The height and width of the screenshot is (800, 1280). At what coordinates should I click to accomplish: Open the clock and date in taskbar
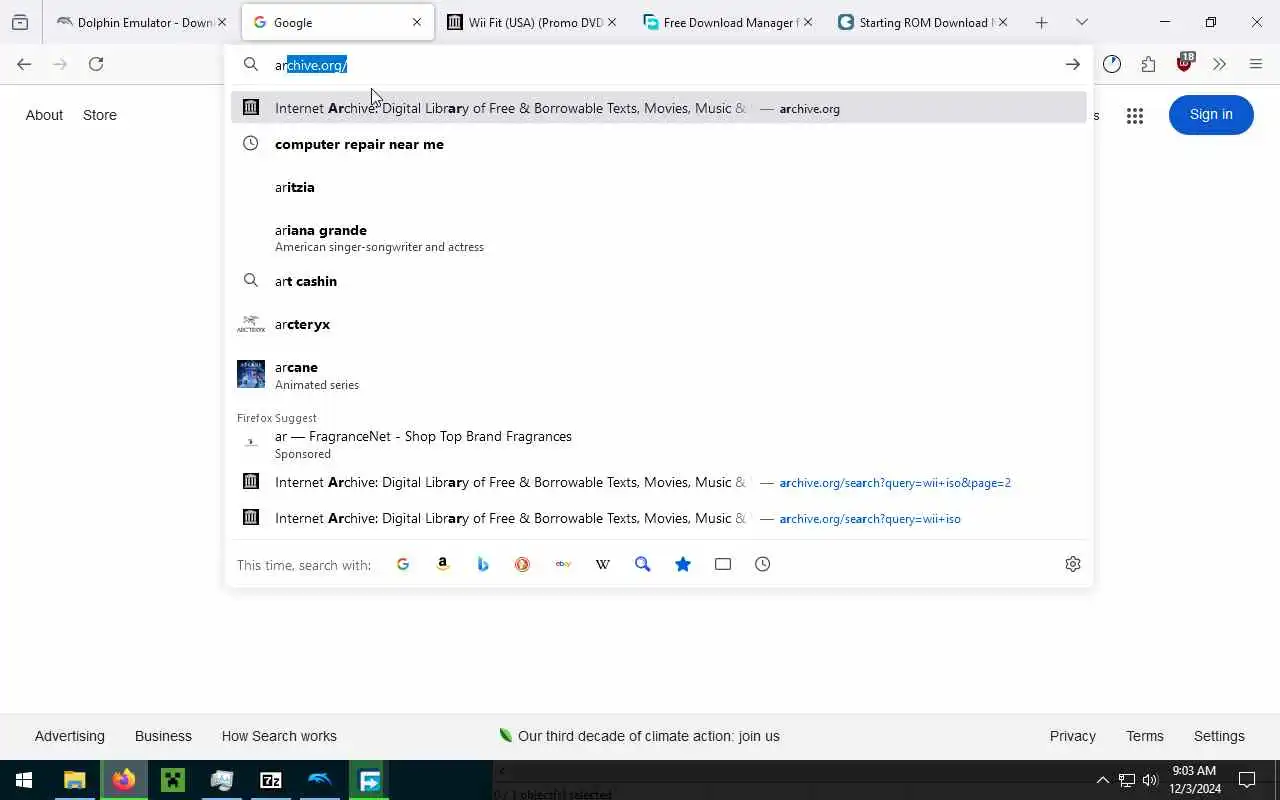click(1195, 780)
